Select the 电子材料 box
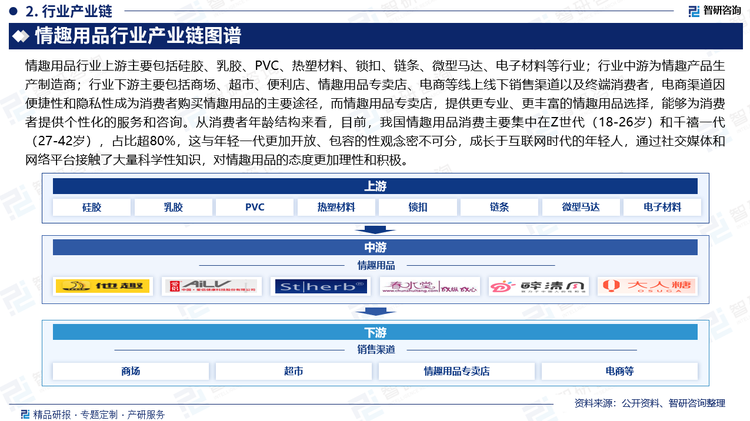 pyautogui.click(x=662, y=207)
